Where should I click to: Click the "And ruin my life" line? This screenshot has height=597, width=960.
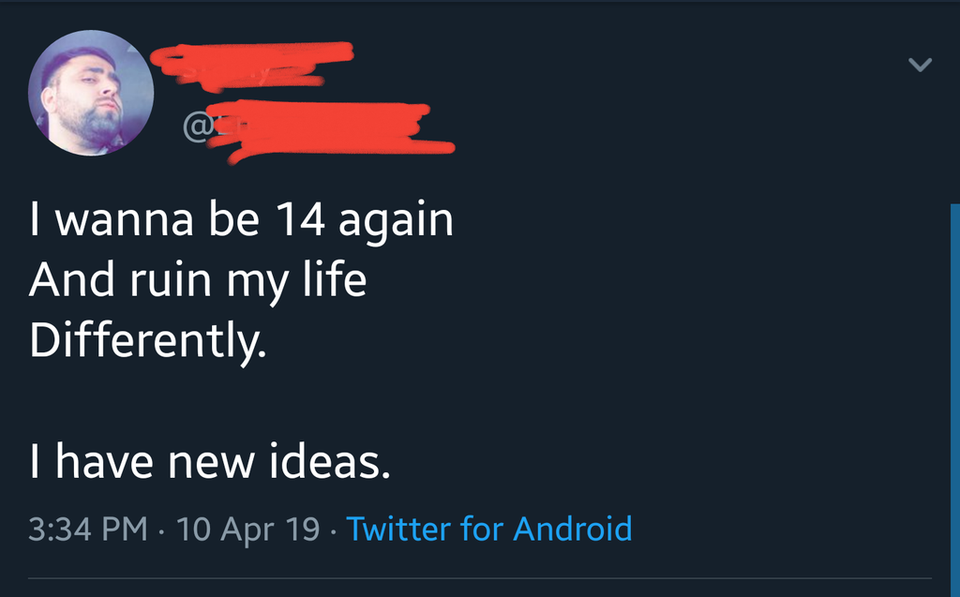tap(198, 281)
